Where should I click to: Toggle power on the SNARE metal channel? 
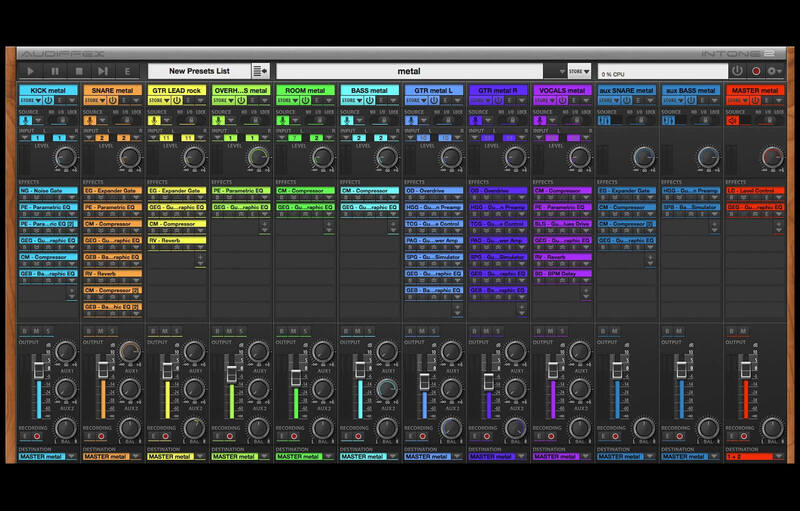pyautogui.click(x=113, y=100)
